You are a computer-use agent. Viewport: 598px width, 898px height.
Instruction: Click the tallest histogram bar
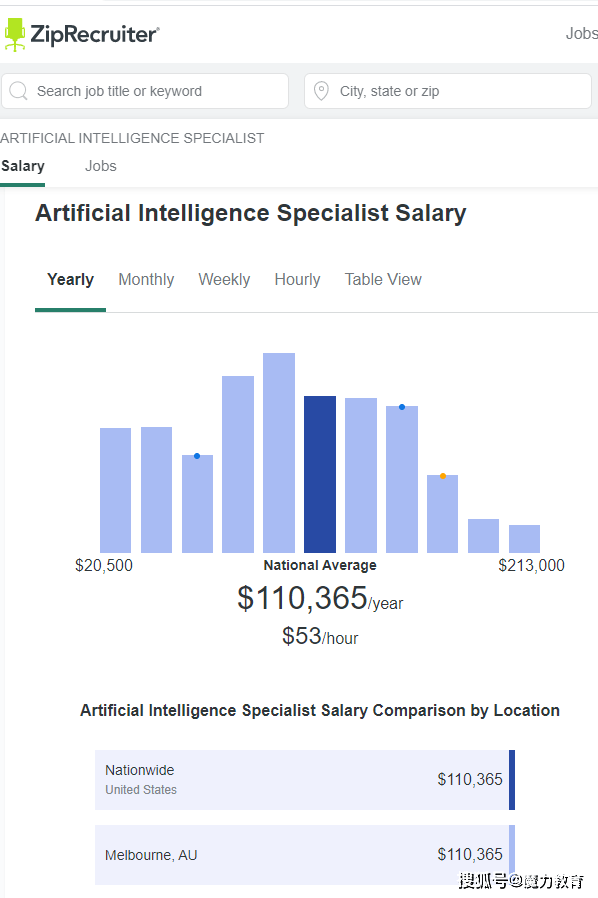(279, 452)
